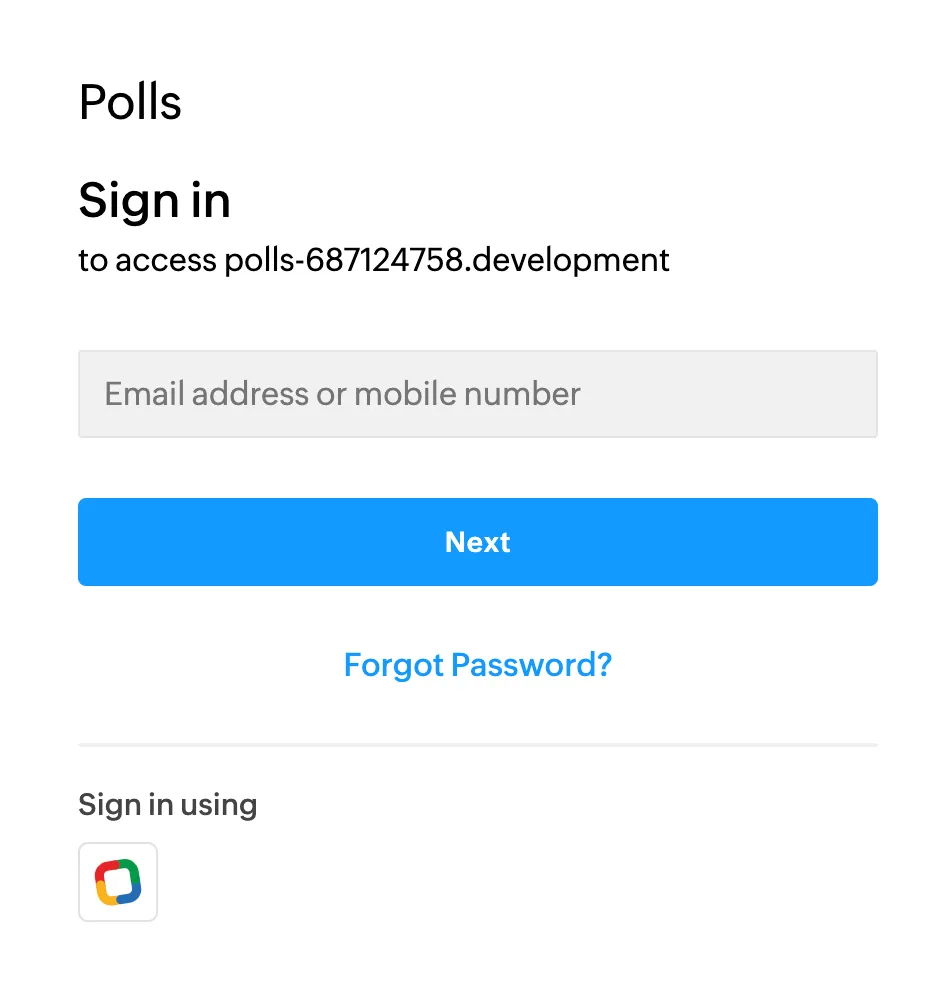Focus the Email address or mobile number field
The height and width of the screenshot is (988, 939).
pos(477,394)
